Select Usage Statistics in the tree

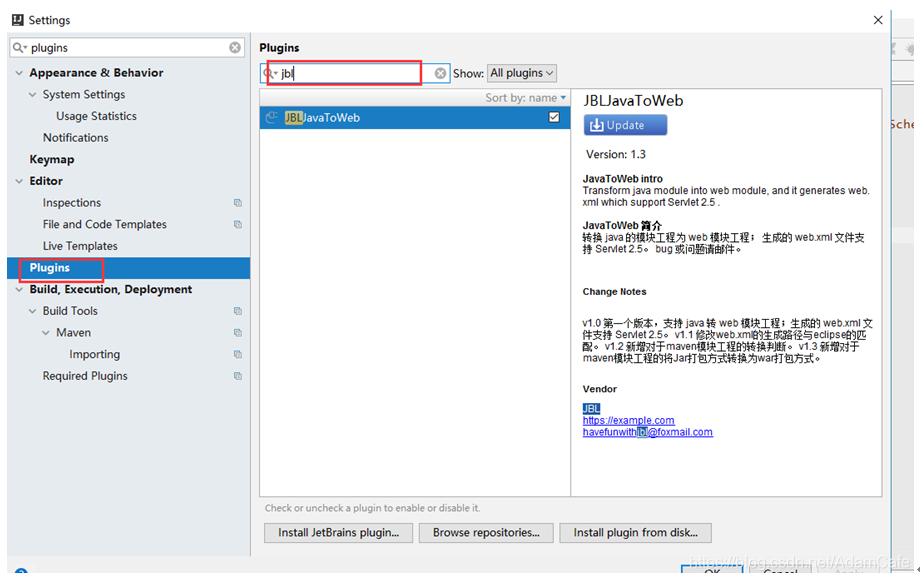click(96, 116)
